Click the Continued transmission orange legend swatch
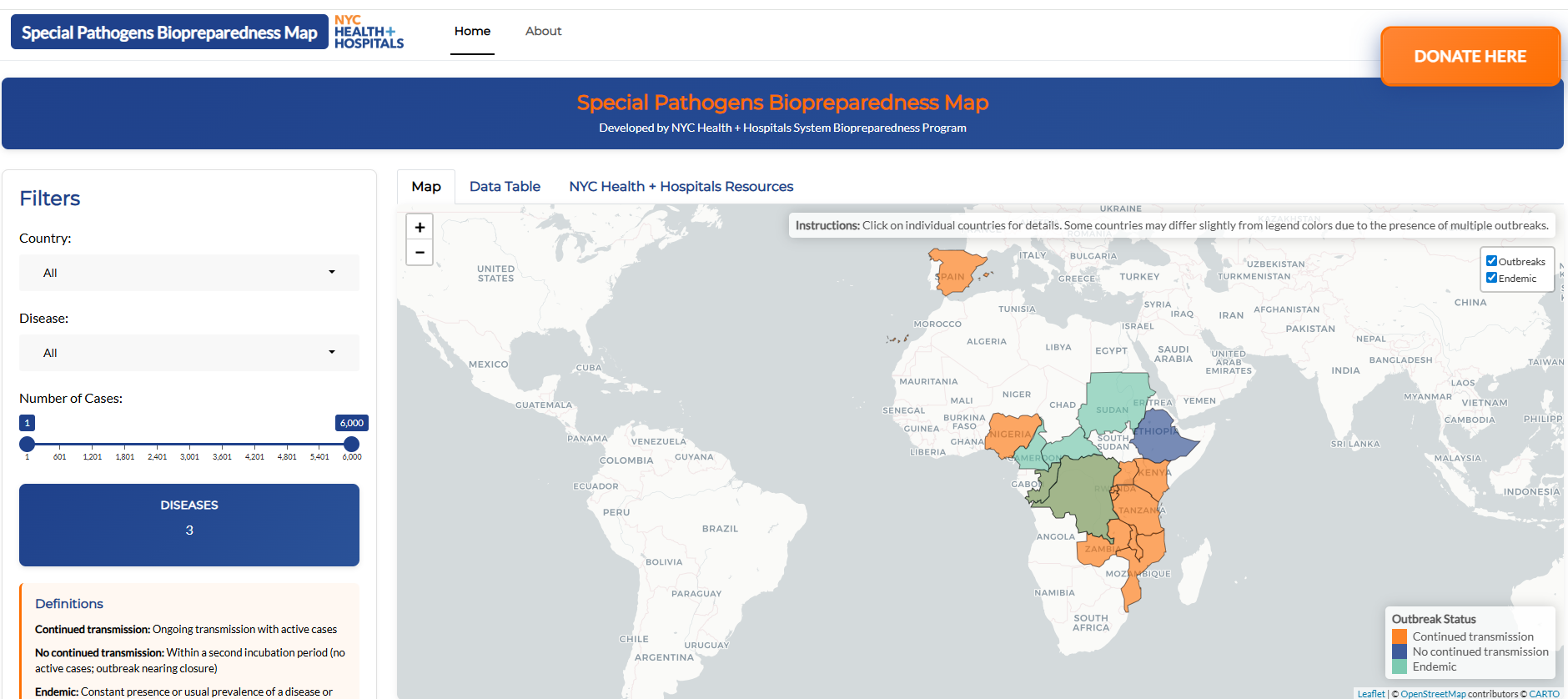 [x=1400, y=636]
